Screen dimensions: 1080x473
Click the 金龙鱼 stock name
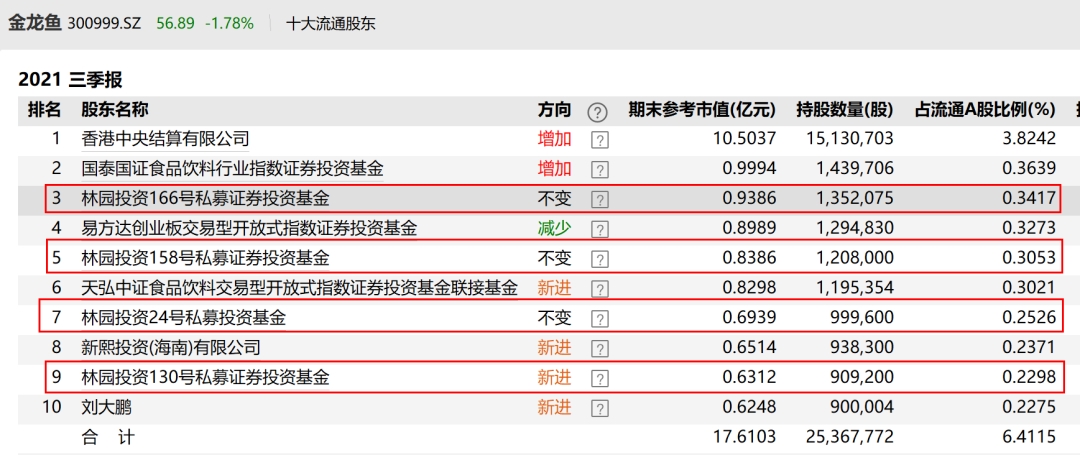coord(34,23)
